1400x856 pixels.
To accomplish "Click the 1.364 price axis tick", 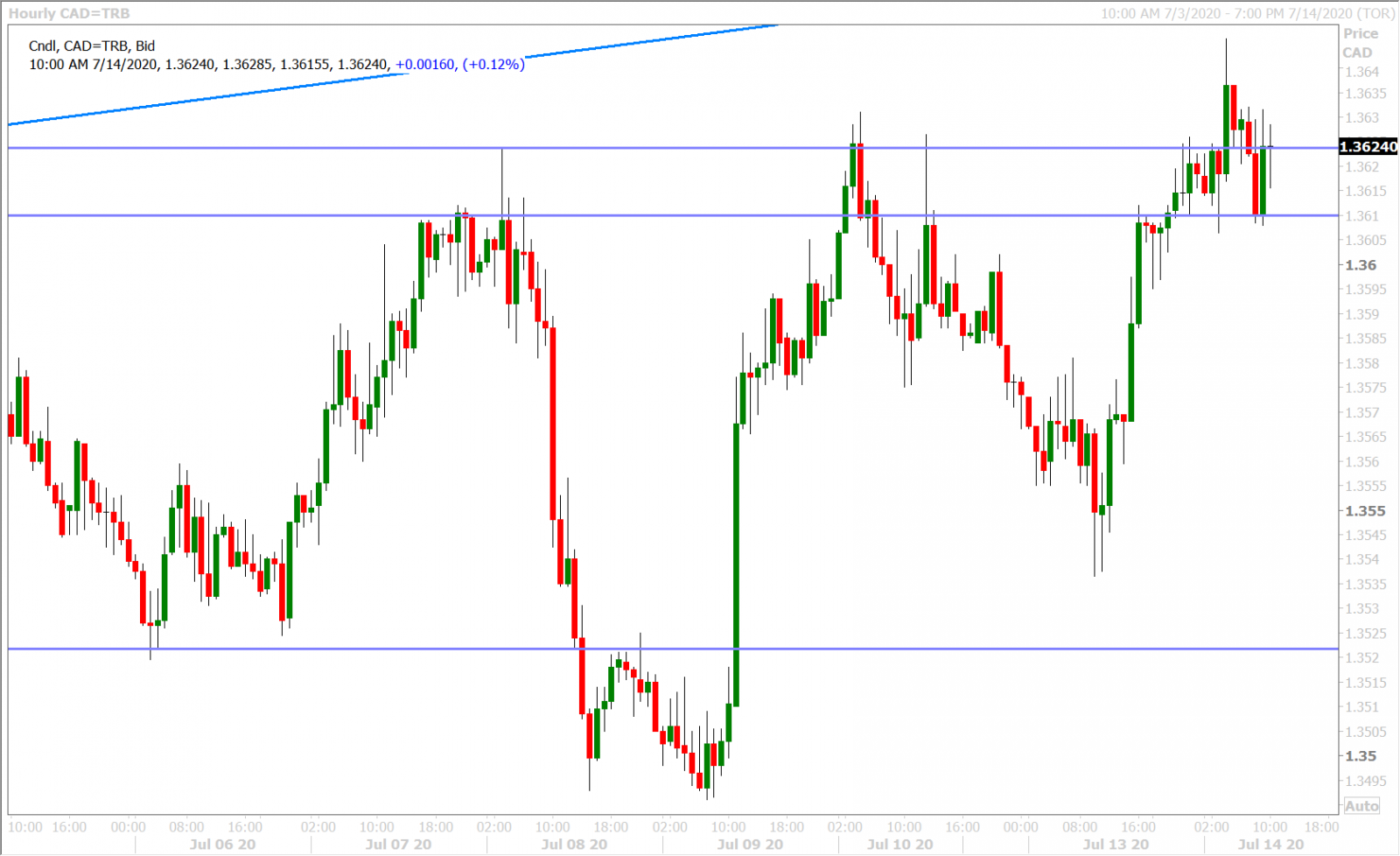I will coord(1362,72).
